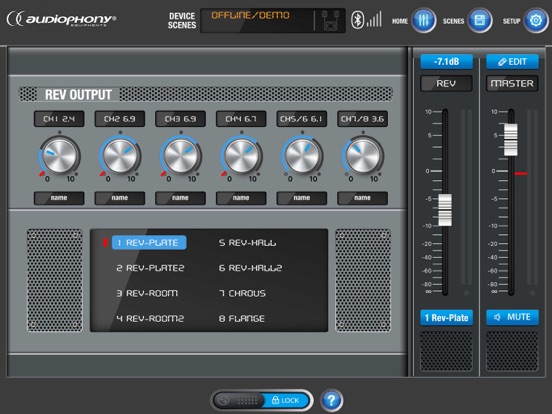Click the CH1 reverb send knob
The width and height of the screenshot is (552, 414).
tap(59, 155)
